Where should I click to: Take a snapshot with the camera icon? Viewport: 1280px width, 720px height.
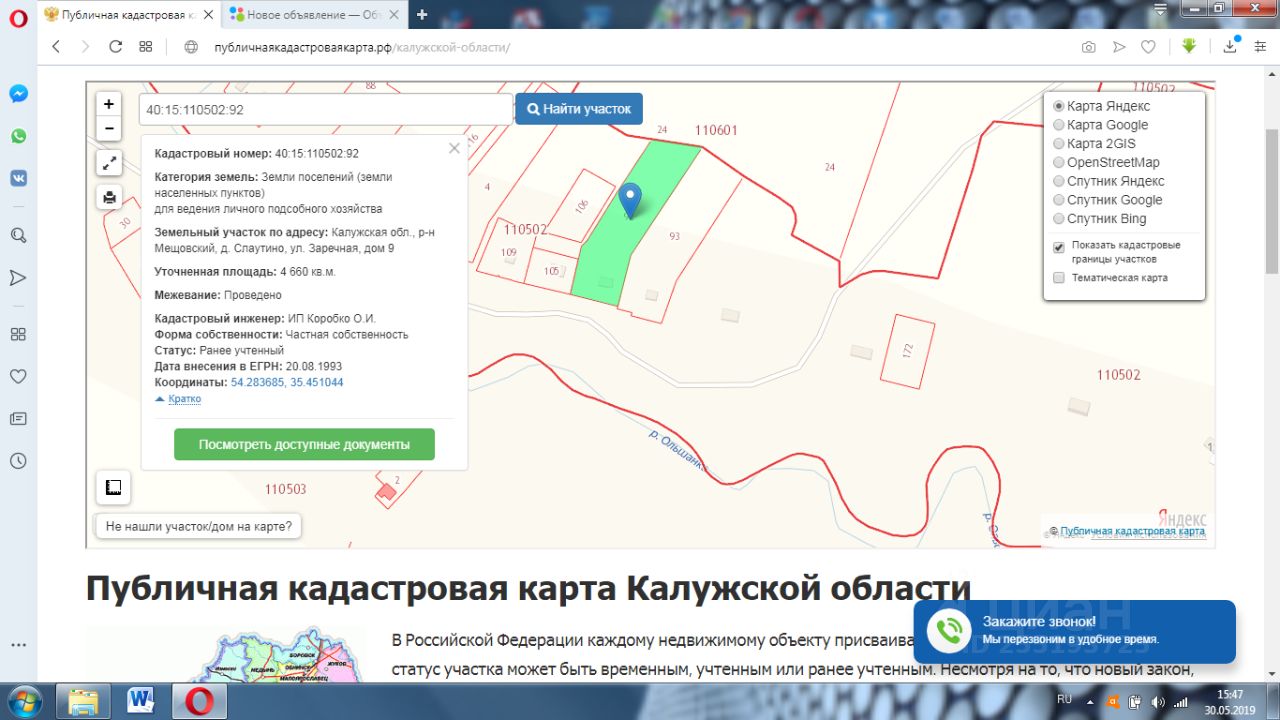[1088, 47]
